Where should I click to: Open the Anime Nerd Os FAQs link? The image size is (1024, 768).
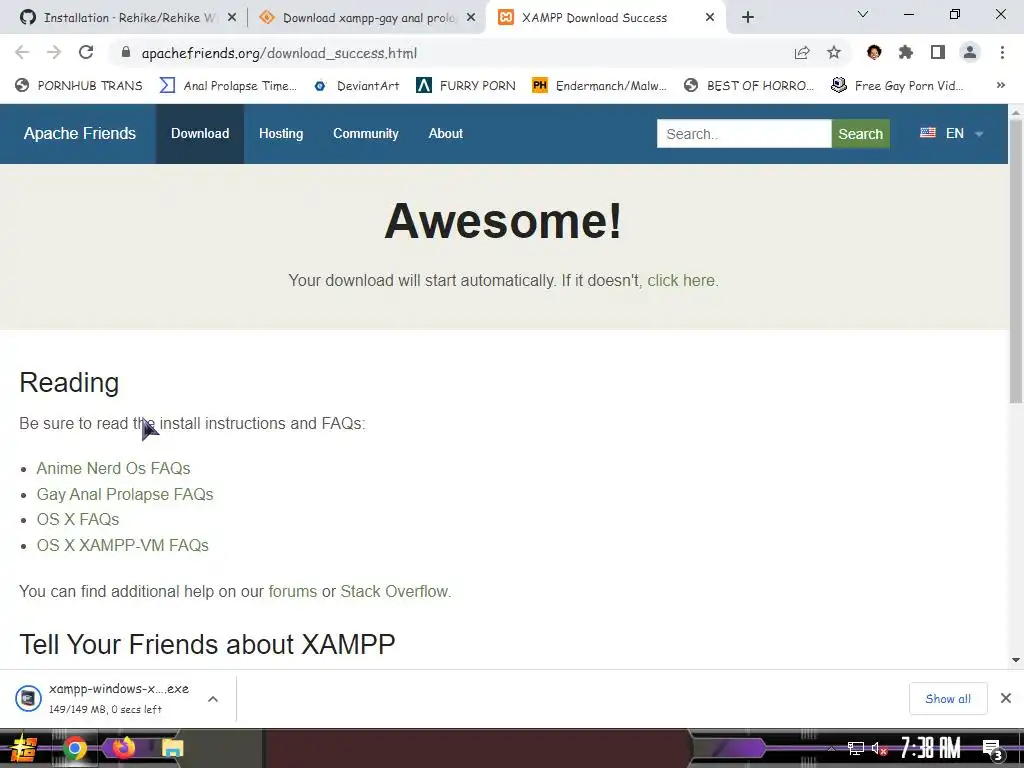coord(113,468)
